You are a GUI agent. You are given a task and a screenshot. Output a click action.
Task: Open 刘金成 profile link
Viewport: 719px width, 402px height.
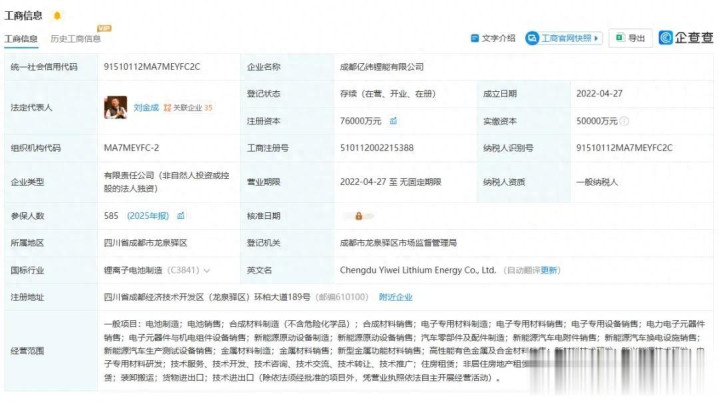tap(146, 108)
